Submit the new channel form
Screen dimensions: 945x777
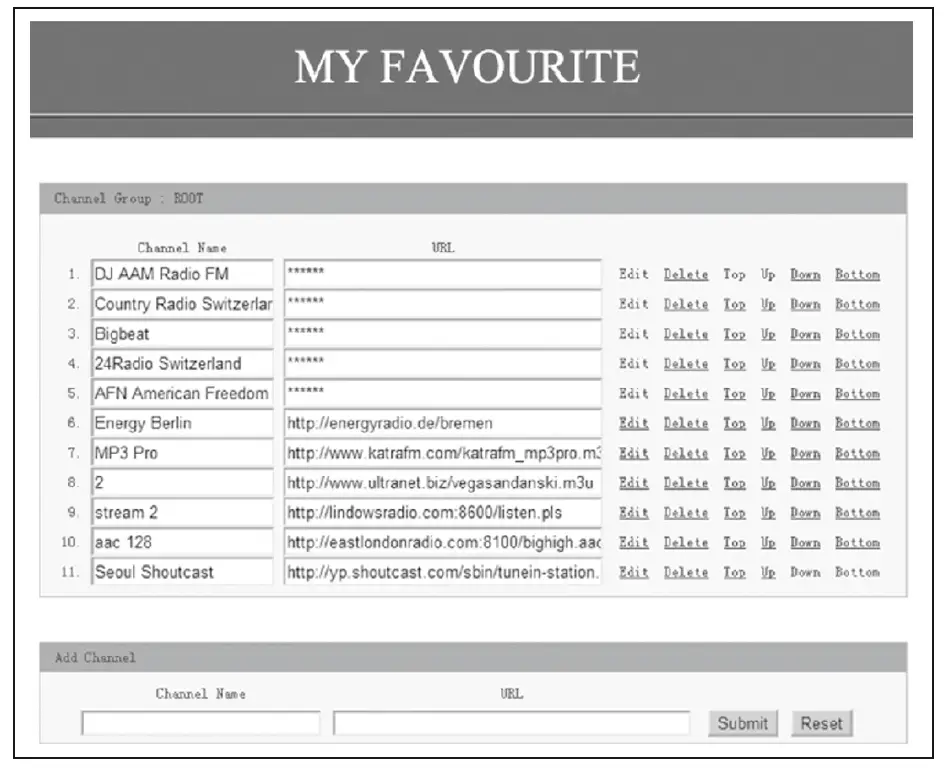742,723
